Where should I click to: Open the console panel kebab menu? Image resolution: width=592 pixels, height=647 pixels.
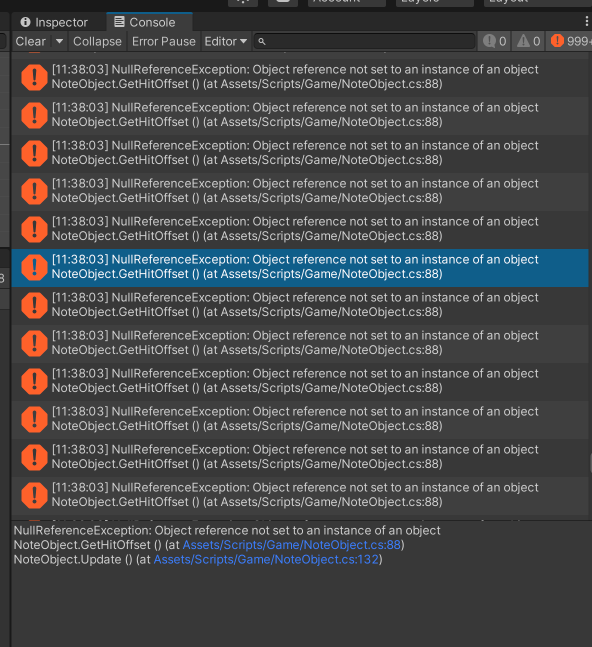click(x=586, y=21)
